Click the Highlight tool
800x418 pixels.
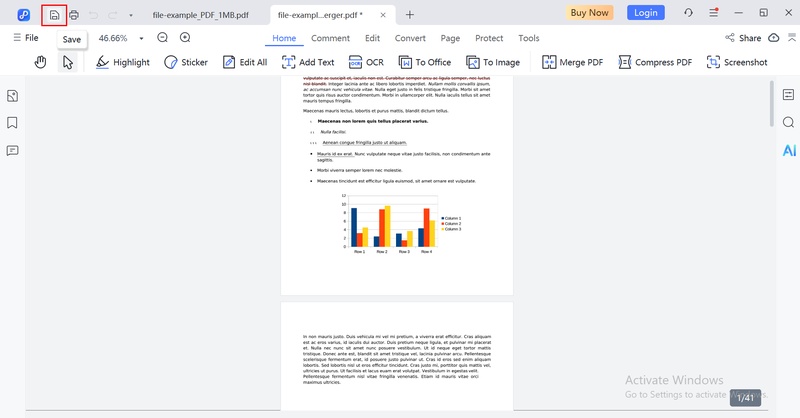point(123,62)
